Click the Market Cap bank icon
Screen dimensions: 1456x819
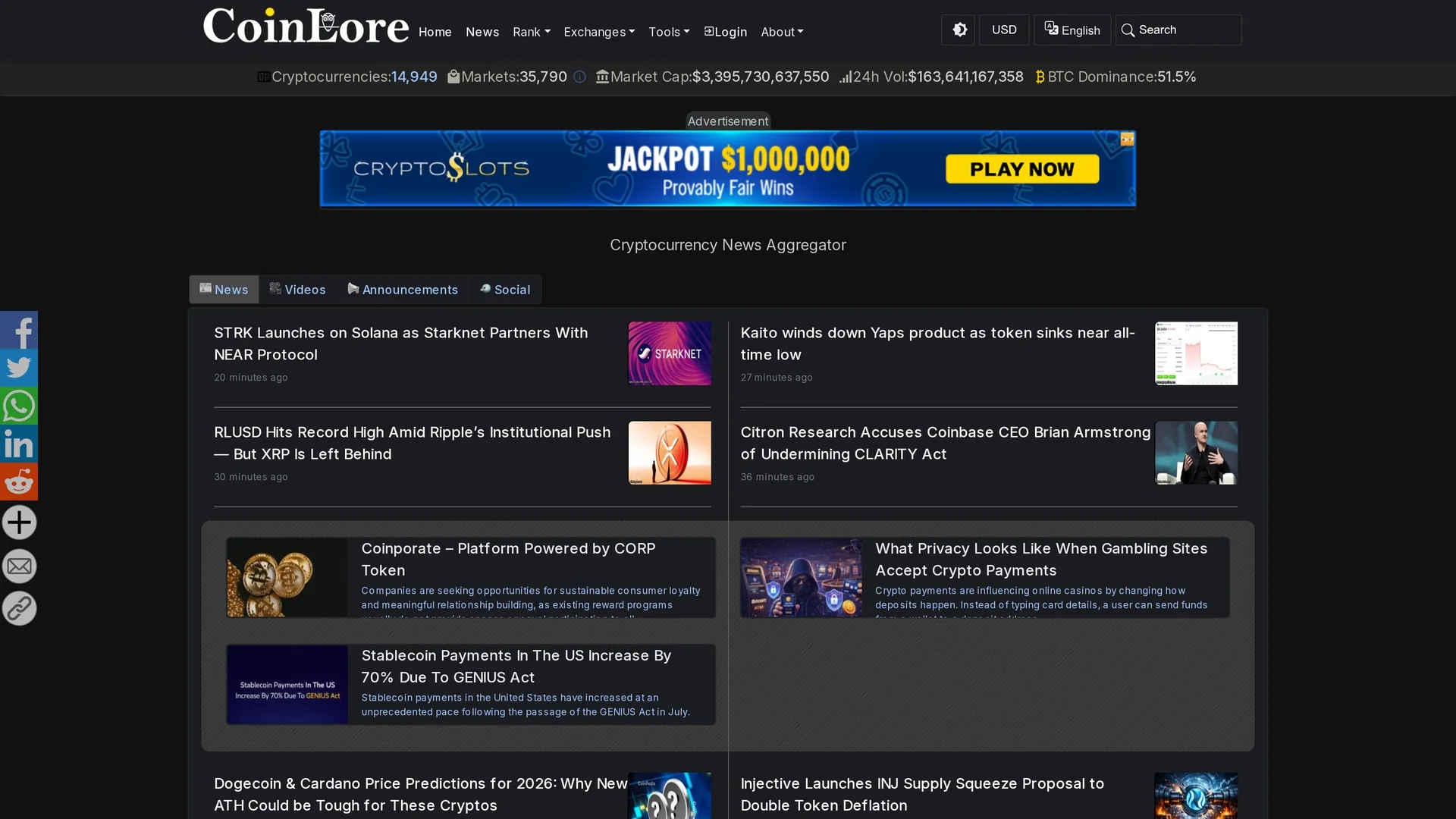pyautogui.click(x=602, y=77)
